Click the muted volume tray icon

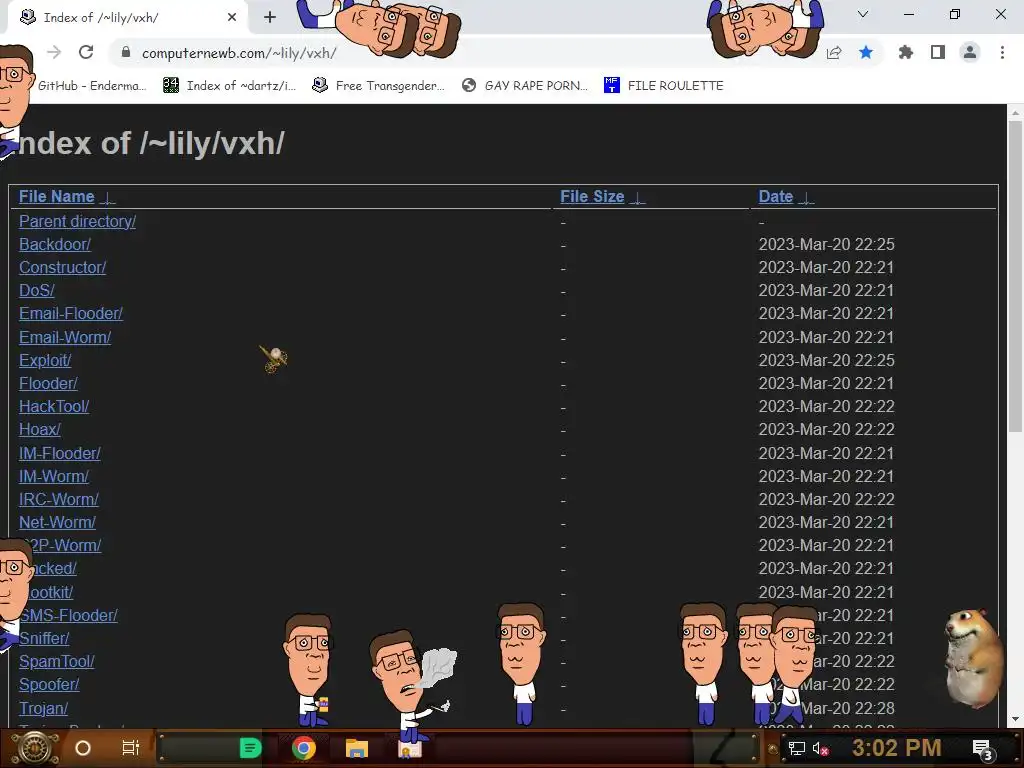tap(820, 748)
